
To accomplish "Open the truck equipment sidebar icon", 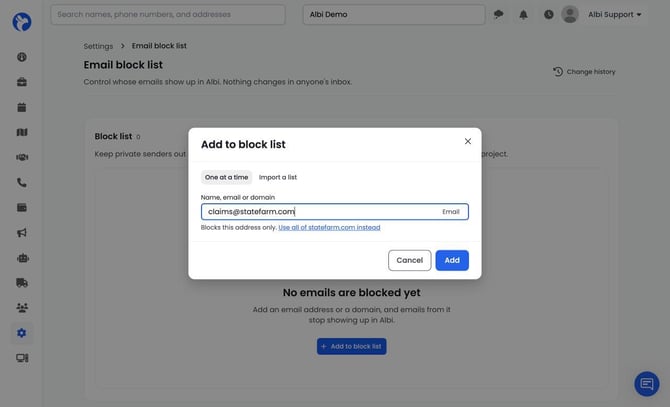I will [x=22, y=283].
